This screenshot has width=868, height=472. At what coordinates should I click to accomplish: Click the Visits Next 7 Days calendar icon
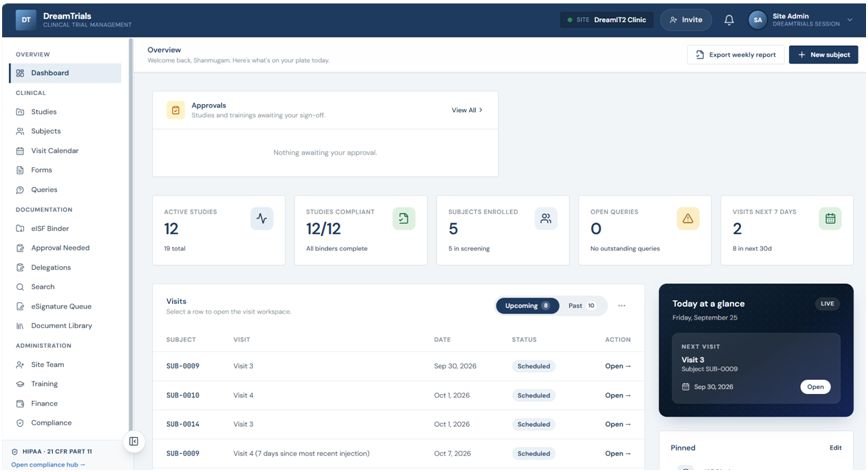tap(830, 219)
